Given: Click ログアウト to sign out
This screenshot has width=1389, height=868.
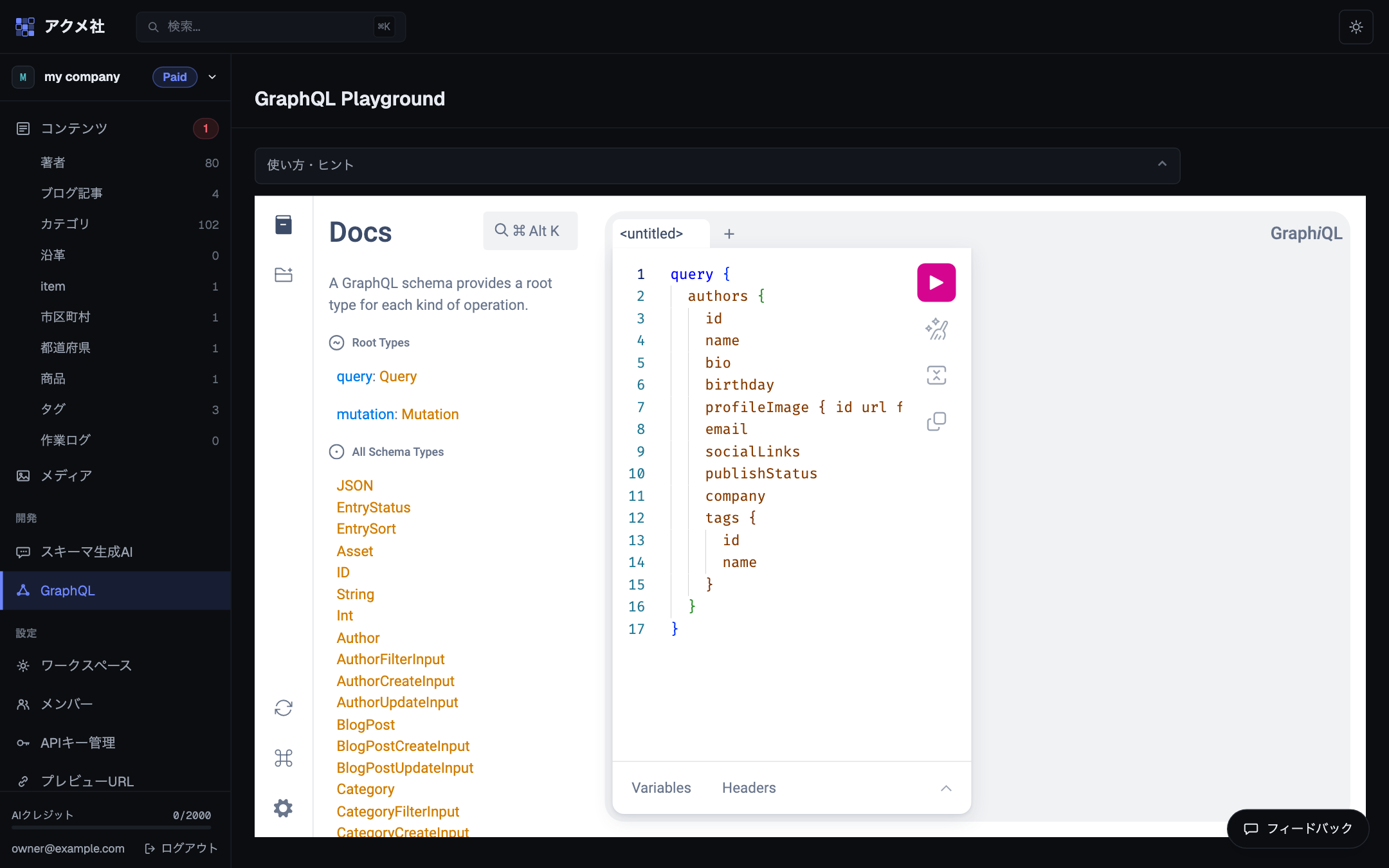Looking at the screenshot, I should (181, 848).
